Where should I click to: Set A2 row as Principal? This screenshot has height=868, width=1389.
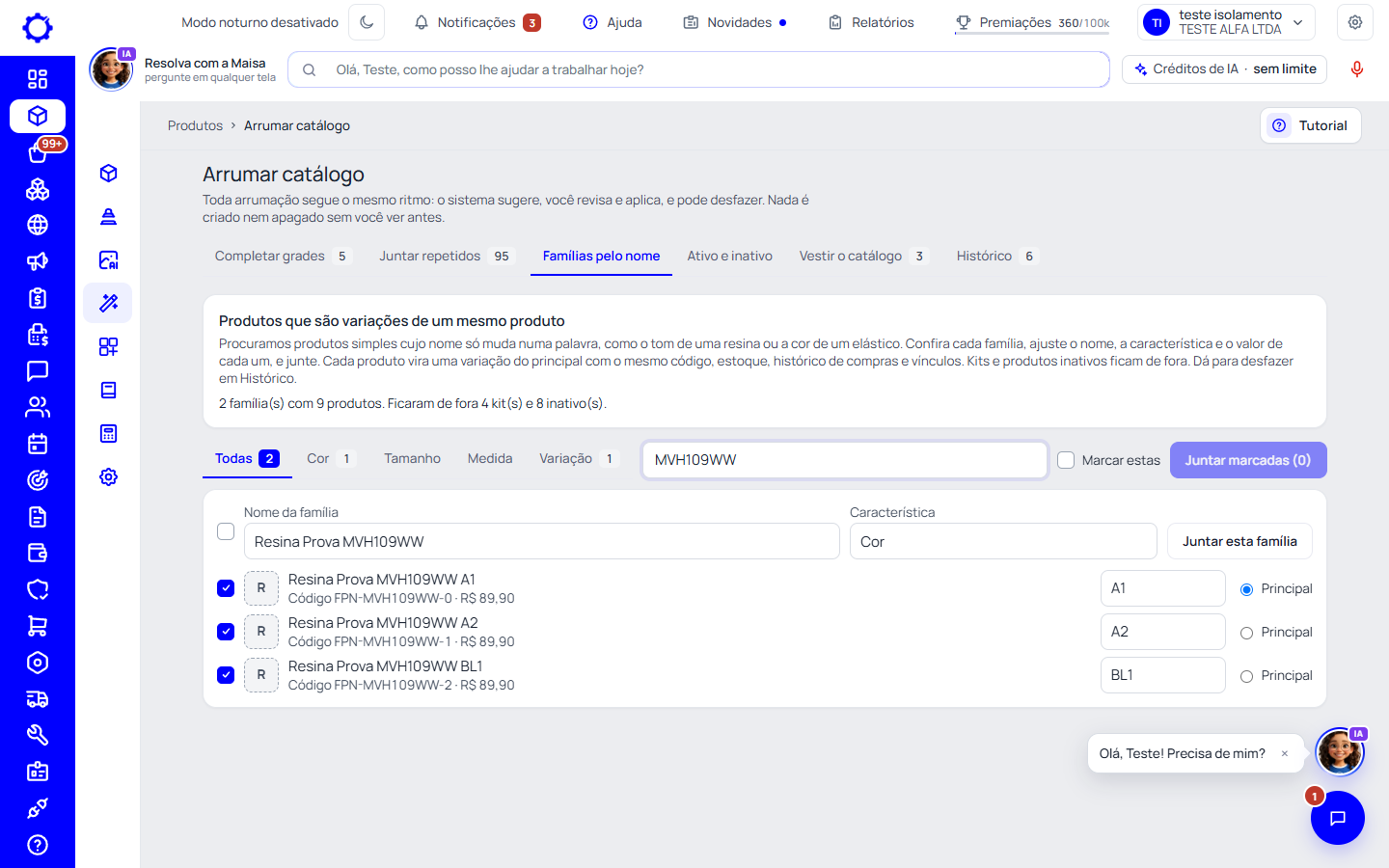coord(1246,633)
